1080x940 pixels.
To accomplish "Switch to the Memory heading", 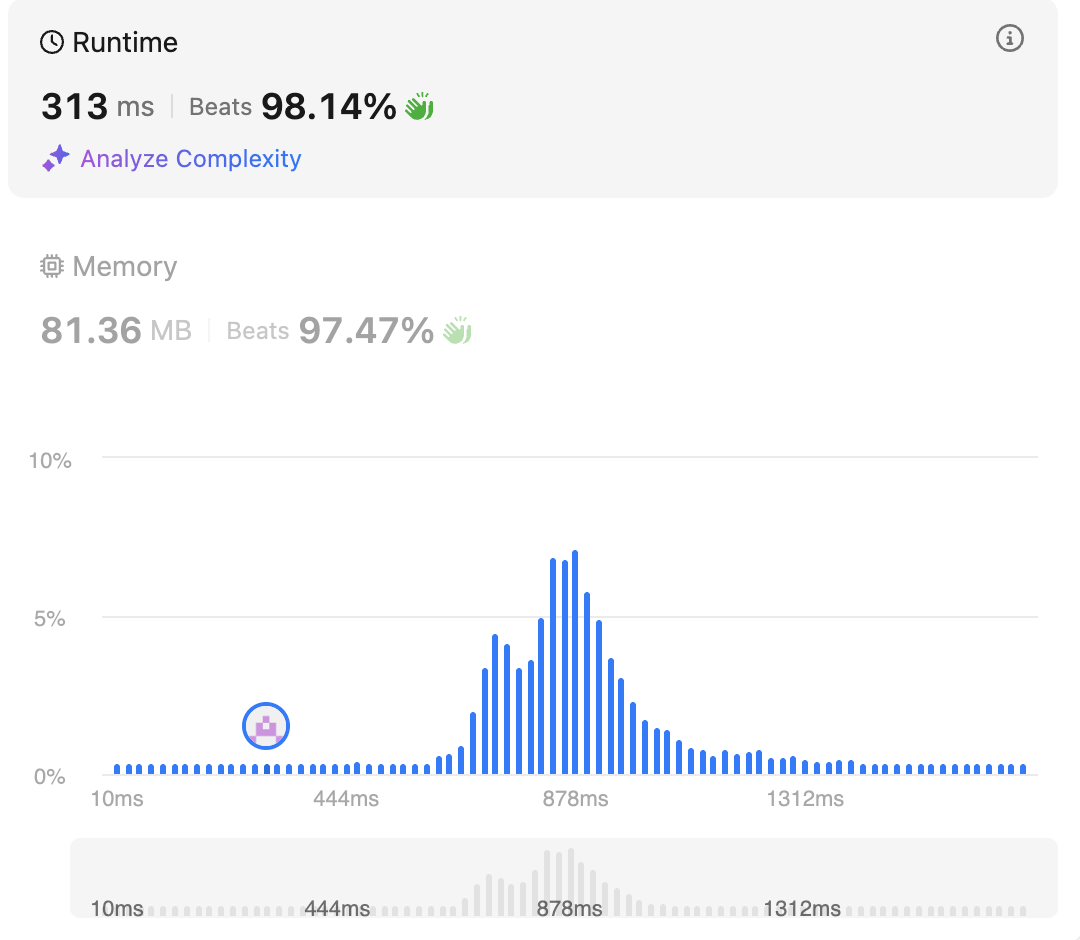I will [124, 267].
